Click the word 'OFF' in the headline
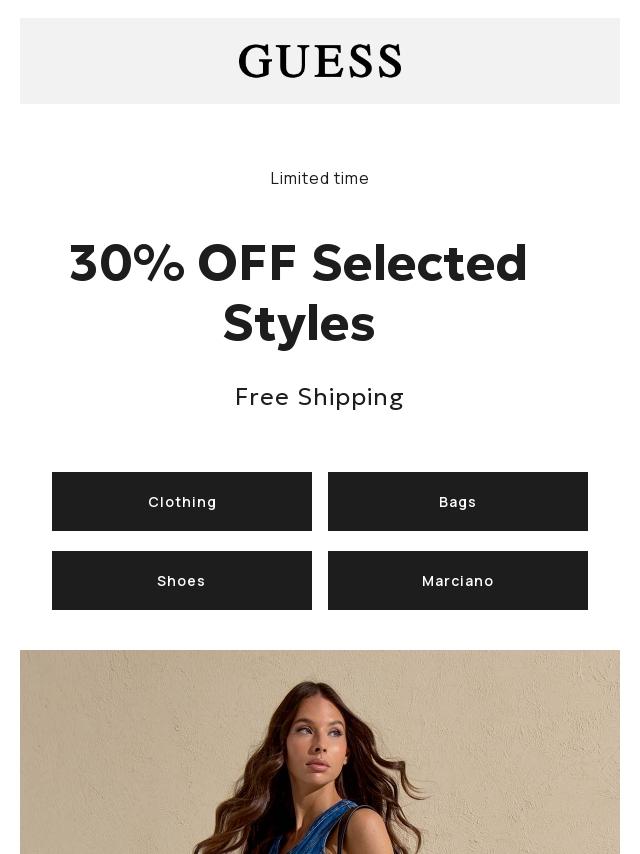Screen dimensions: 640x854 point(247,264)
